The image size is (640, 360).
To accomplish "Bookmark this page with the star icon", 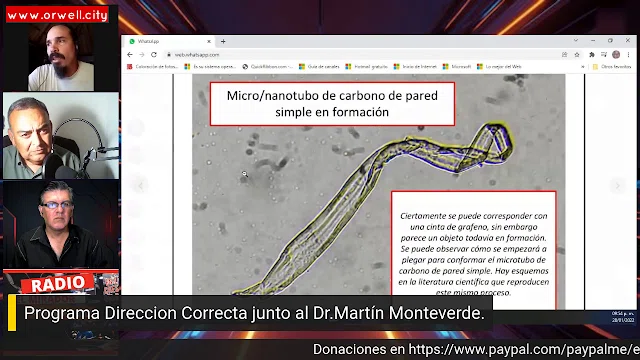I will (577, 55).
